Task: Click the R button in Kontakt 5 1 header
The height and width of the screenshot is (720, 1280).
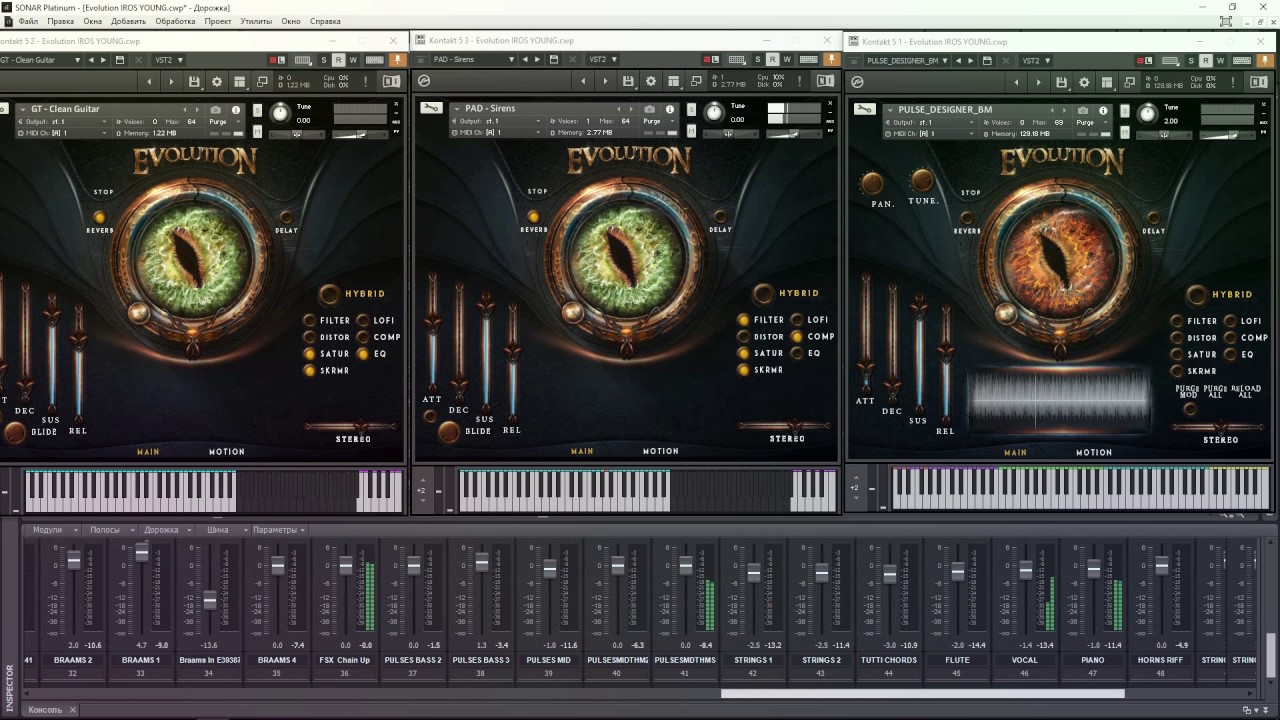Action: click(x=1206, y=60)
